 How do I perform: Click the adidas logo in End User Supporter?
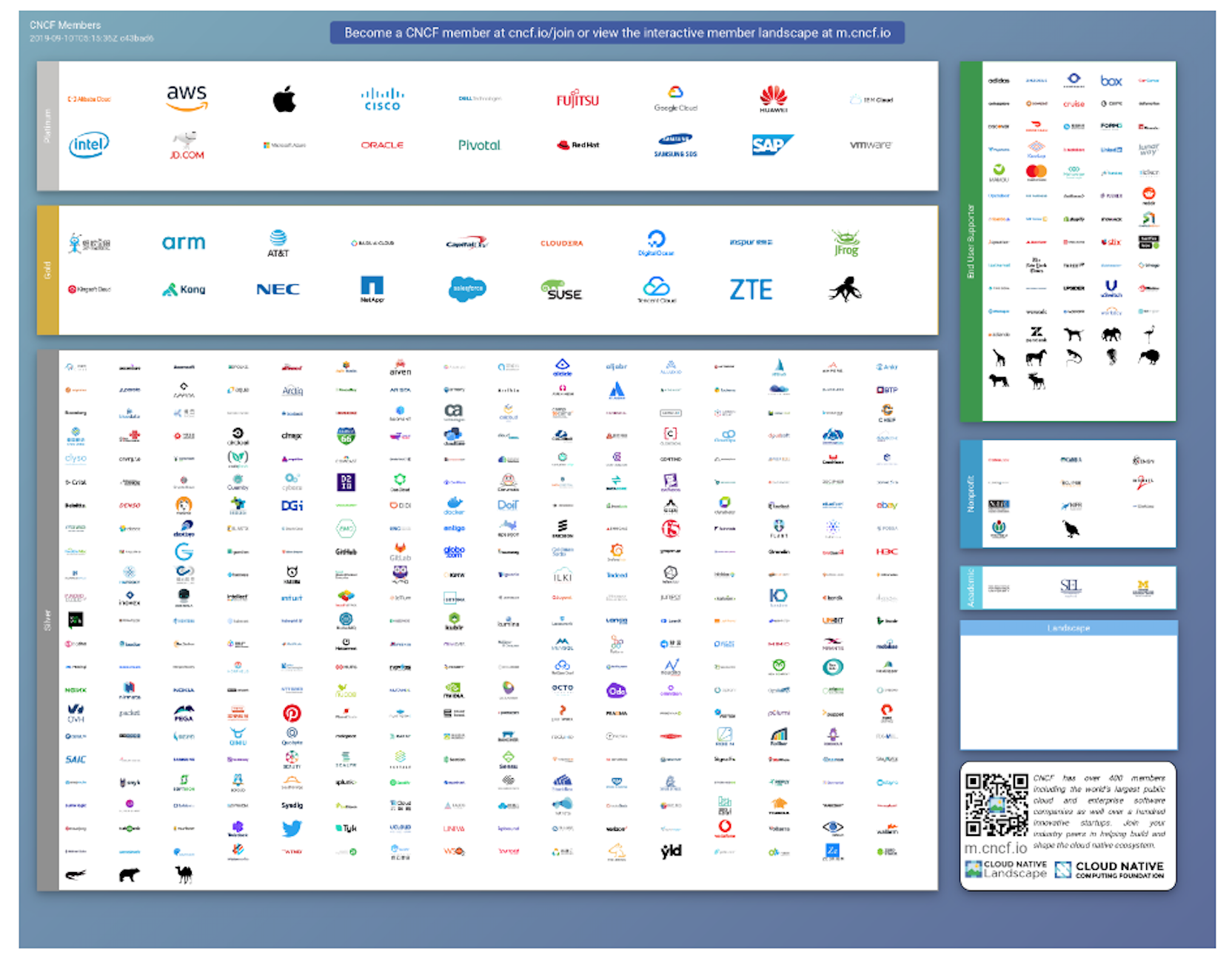pyautogui.click(x=999, y=81)
